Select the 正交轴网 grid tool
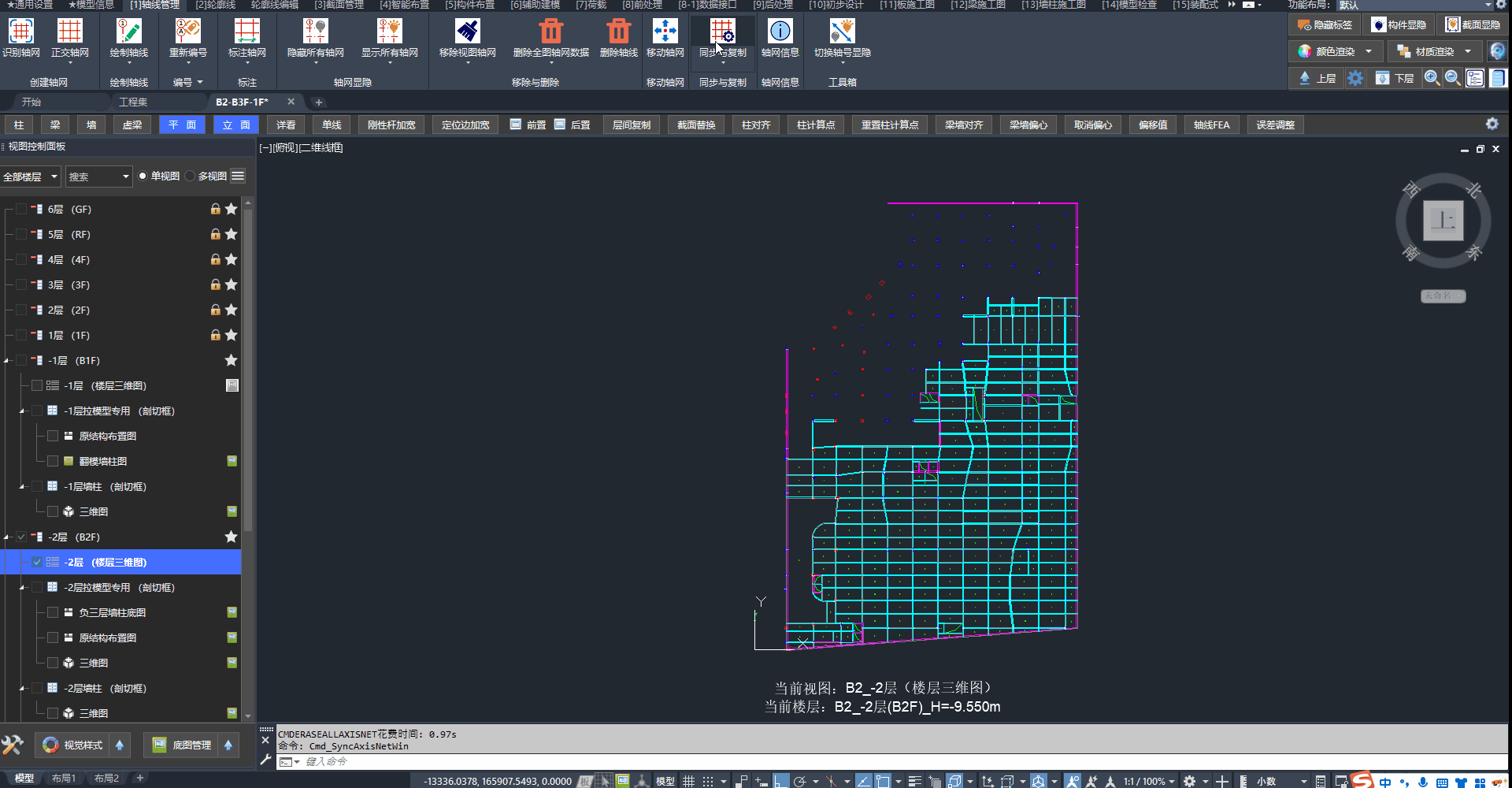The height and width of the screenshot is (788, 1512). [x=70, y=32]
